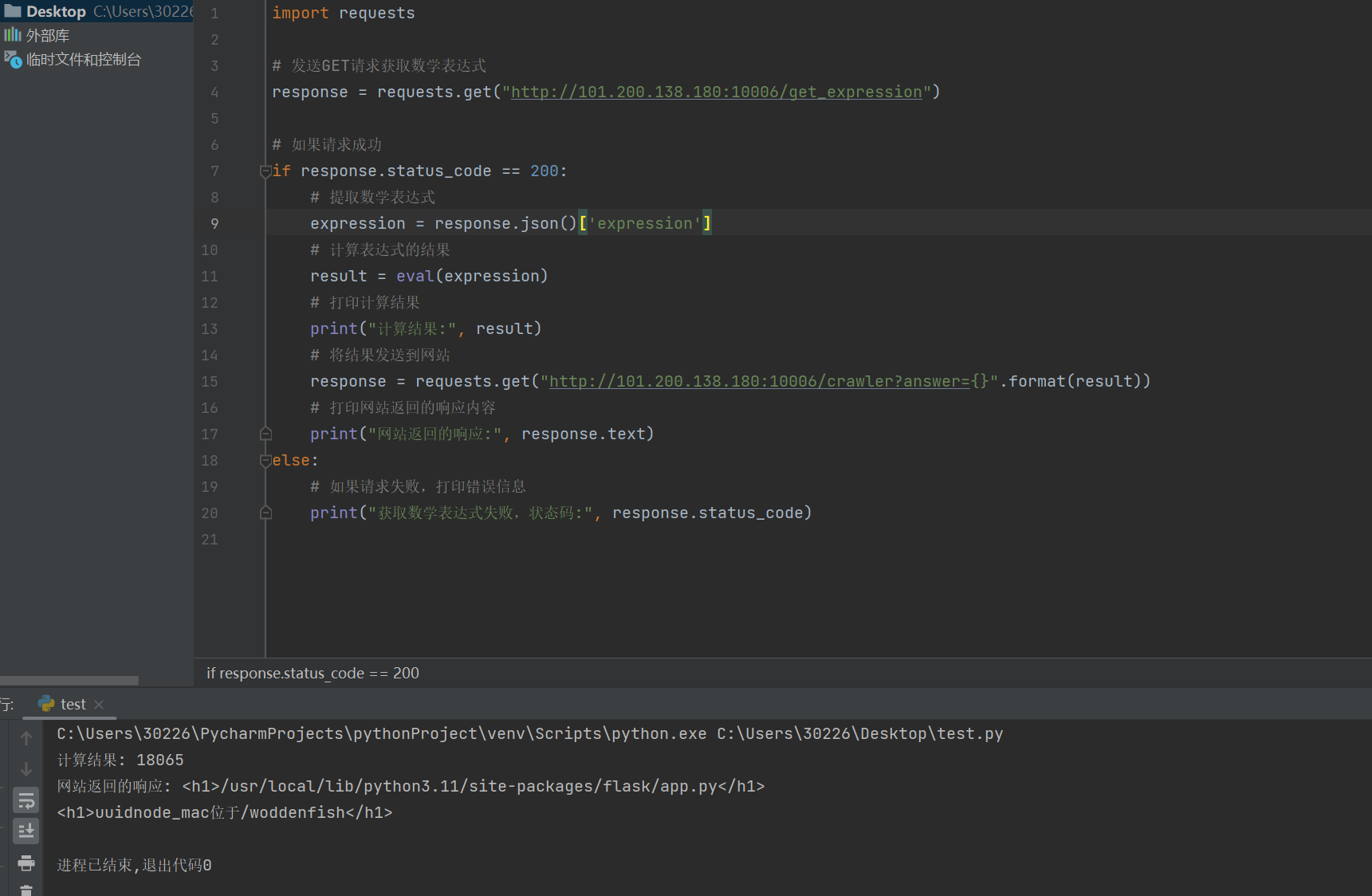
Task: Click console output containing flask/app.py
Action: click(x=411, y=786)
